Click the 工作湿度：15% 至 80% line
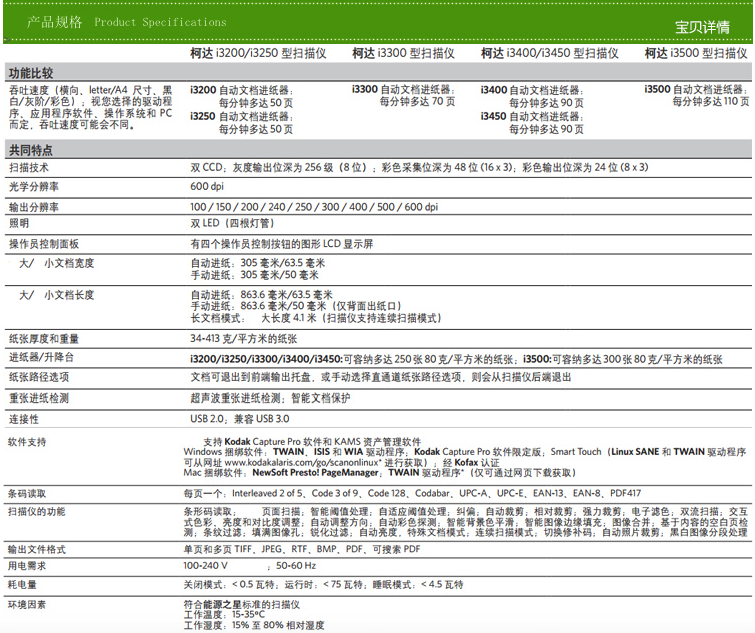 (254, 625)
